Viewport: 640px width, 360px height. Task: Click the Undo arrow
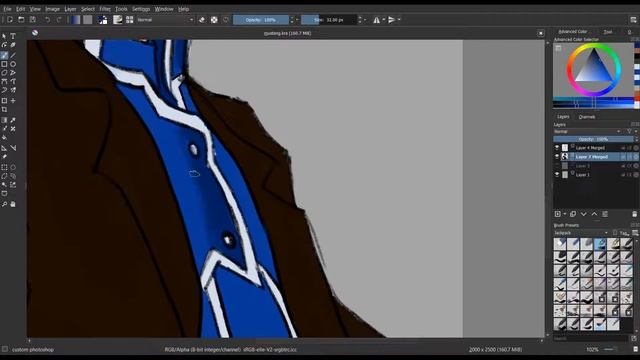48,20
